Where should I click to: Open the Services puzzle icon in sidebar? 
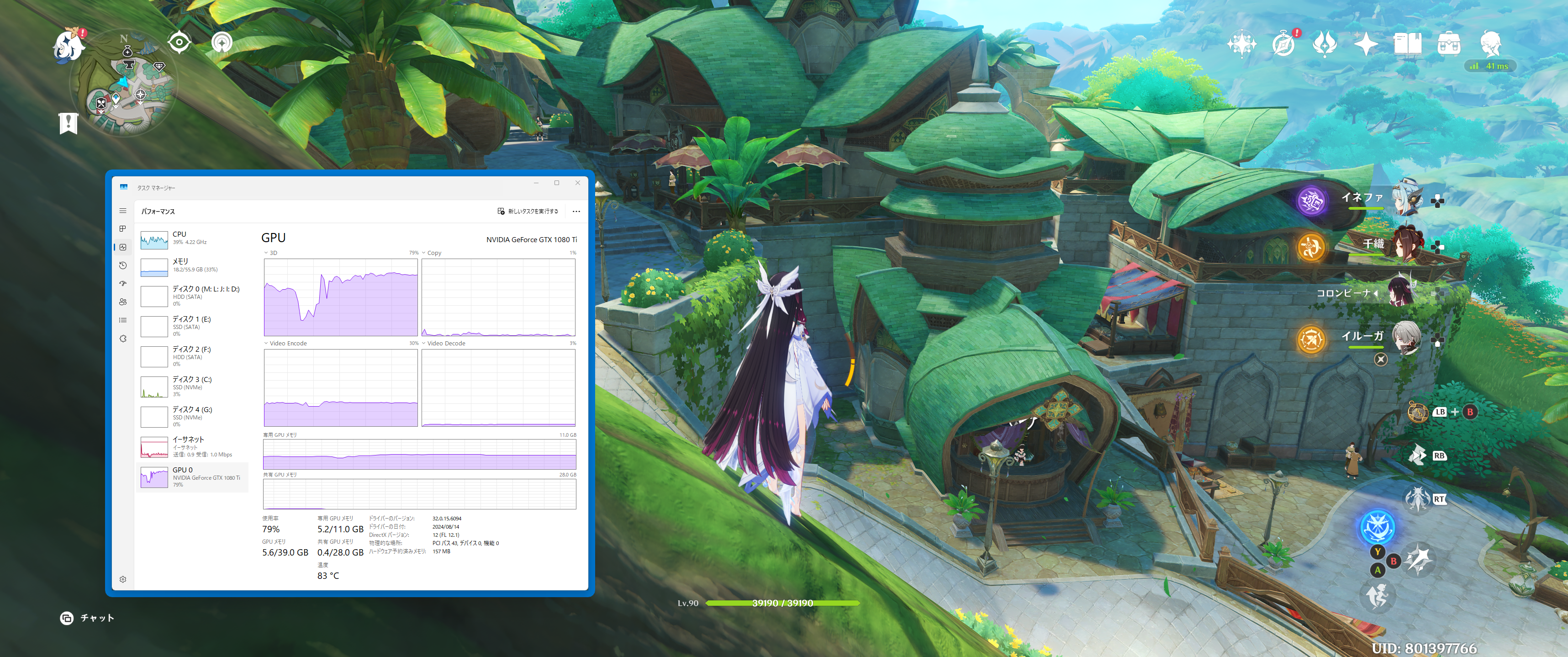point(123,339)
